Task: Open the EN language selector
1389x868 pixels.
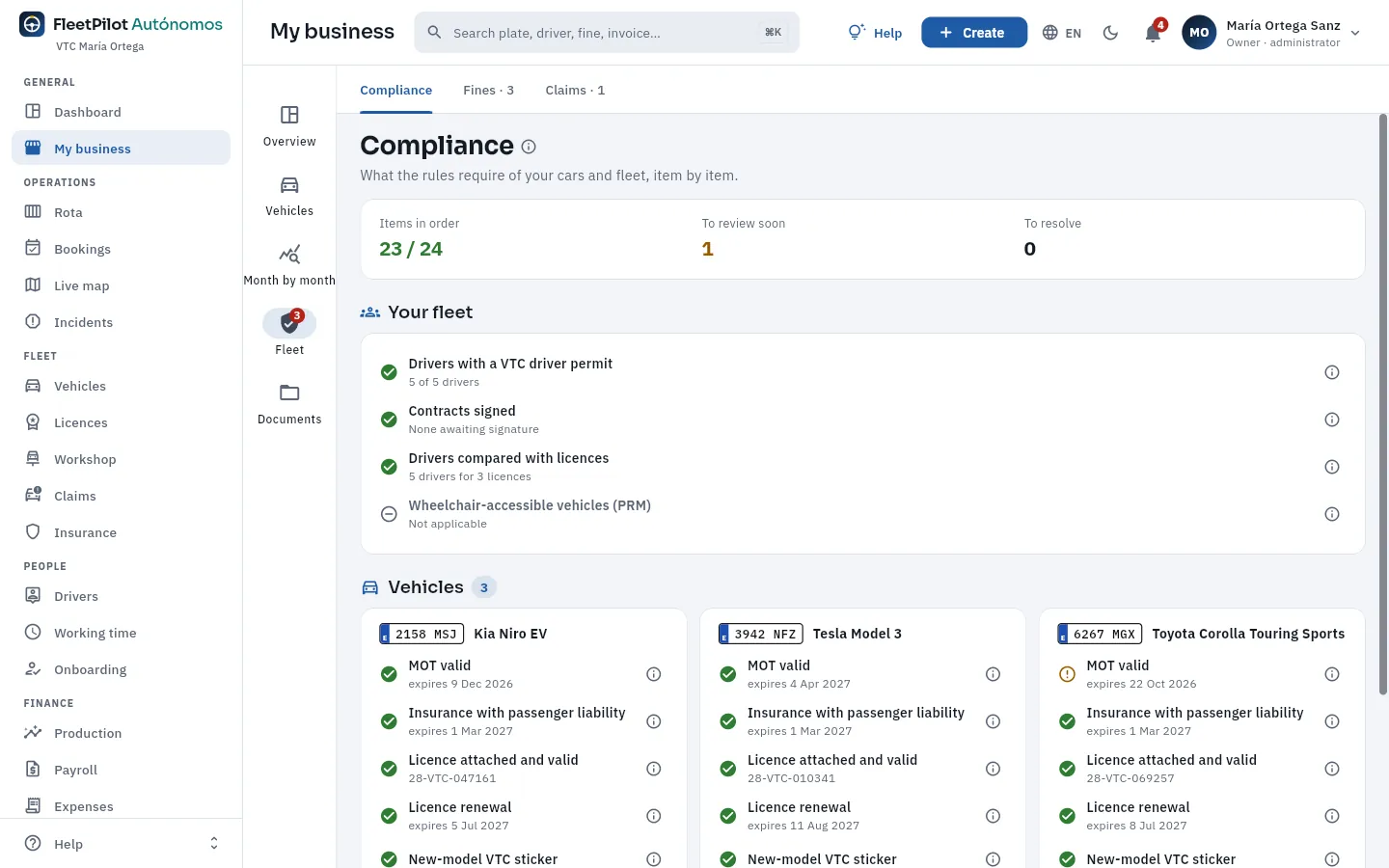Action: point(1062,33)
